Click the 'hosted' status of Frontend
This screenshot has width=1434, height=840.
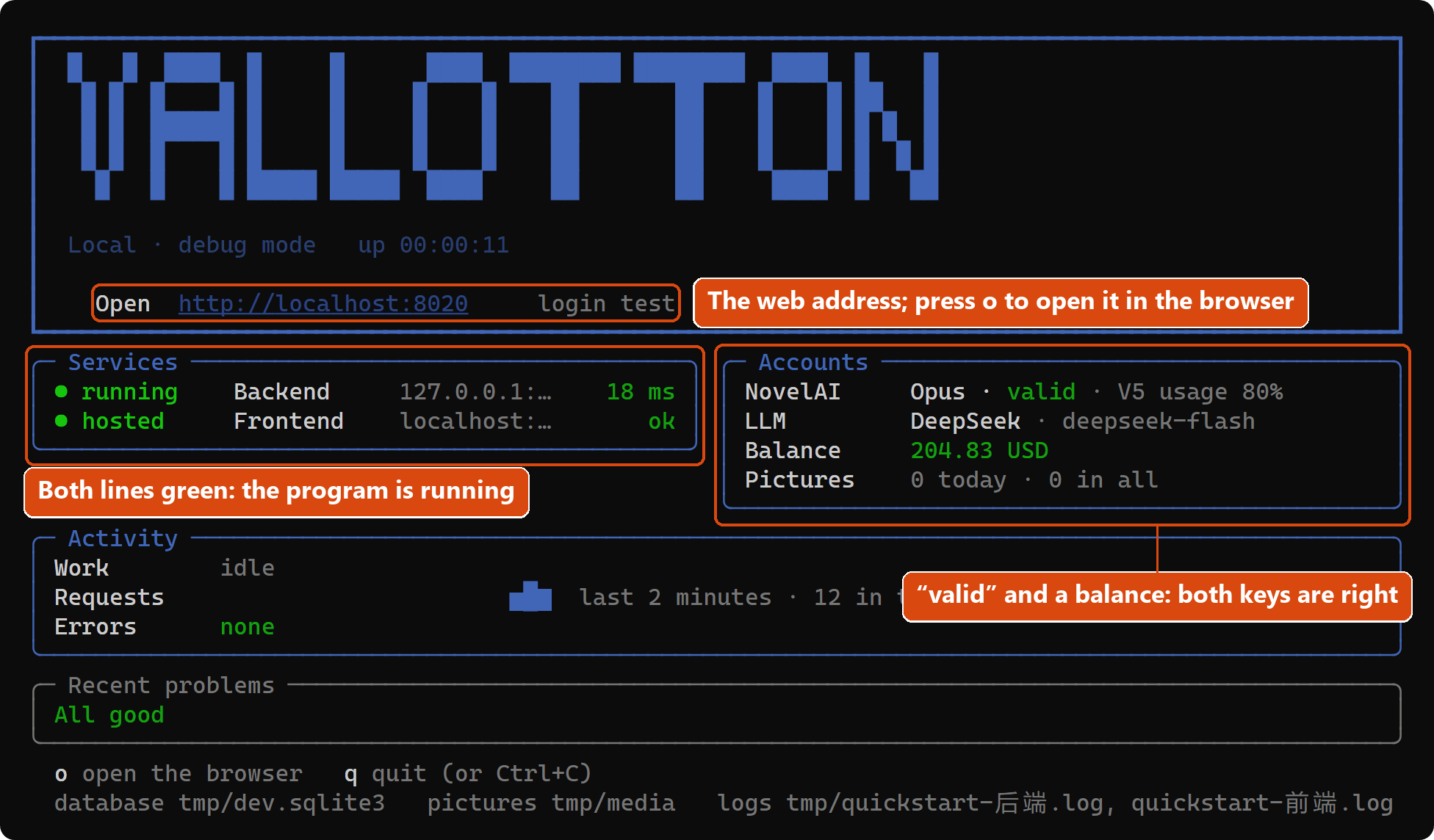coord(123,421)
